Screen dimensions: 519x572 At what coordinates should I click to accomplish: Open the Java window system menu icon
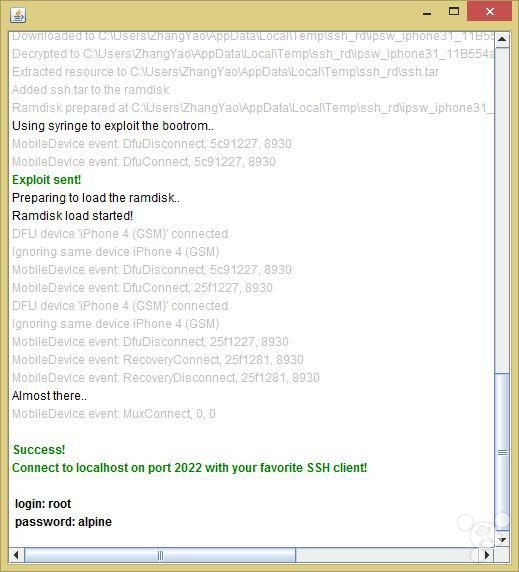(x=18, y=15)
